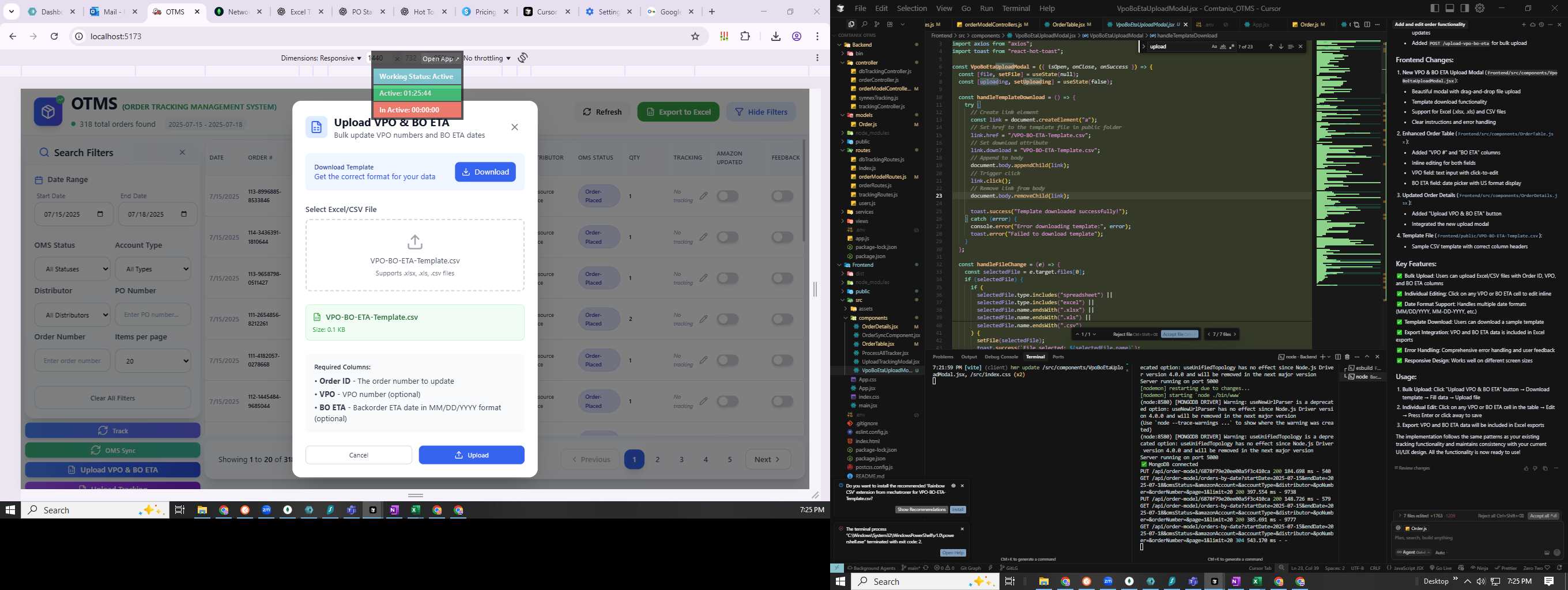This screenshot has width=1568, height=590.
Task: Open Chrome downloads icon
Action: [775, 36]
